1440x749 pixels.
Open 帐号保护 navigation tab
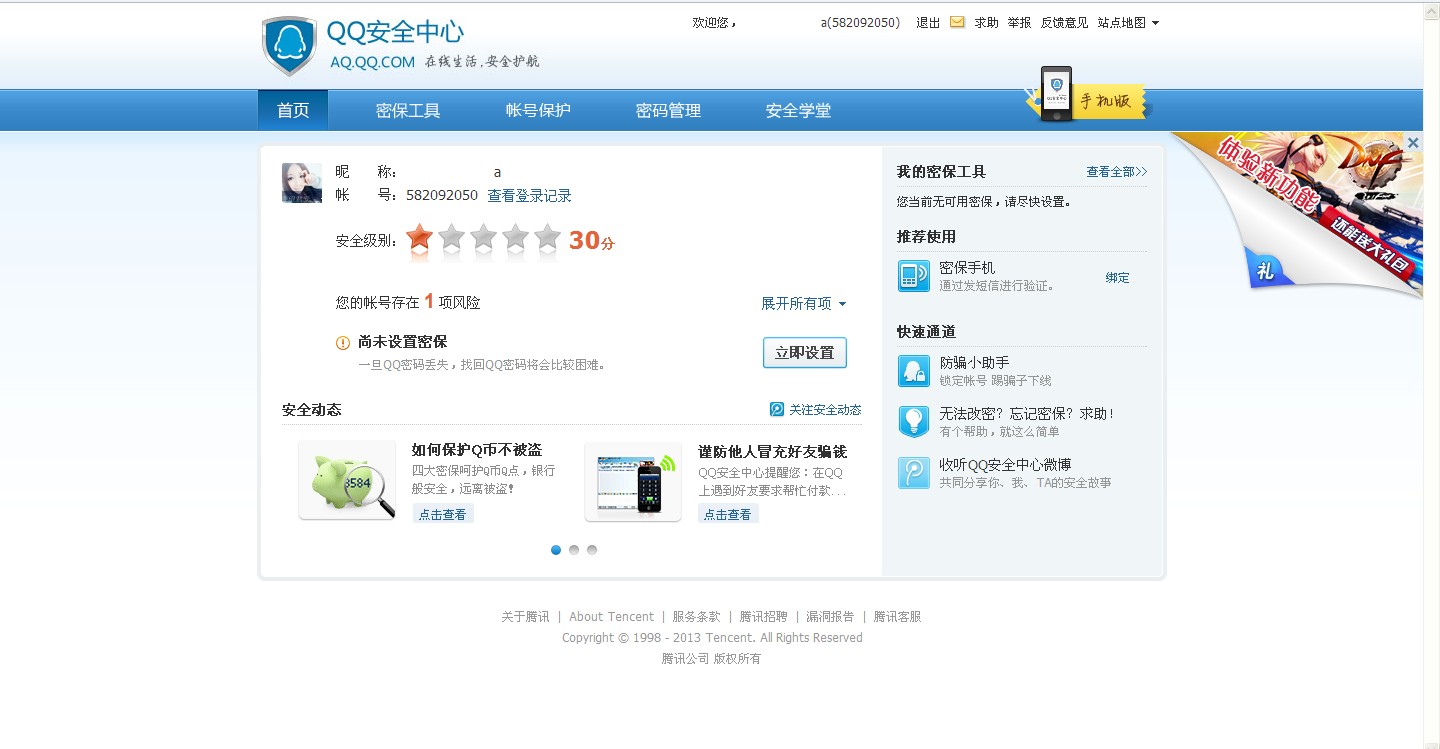[x=538, y=110]
